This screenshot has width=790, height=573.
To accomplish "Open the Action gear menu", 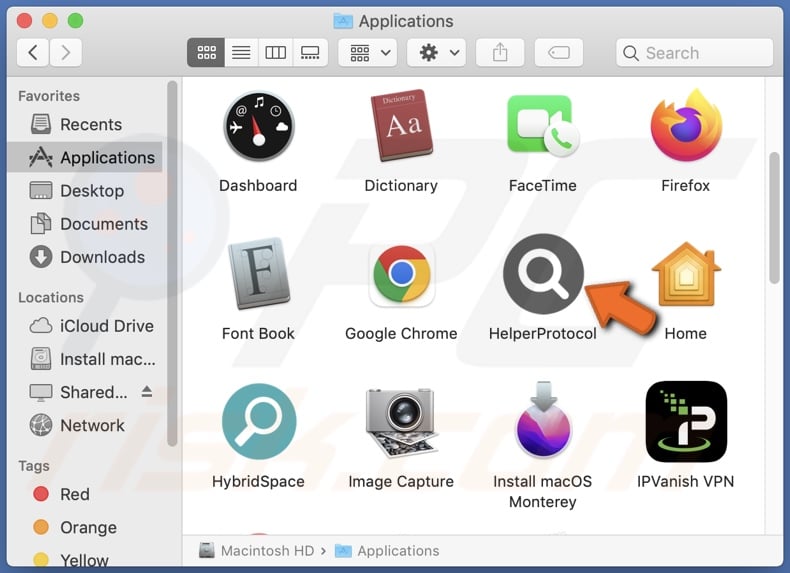I will (436, 52).
